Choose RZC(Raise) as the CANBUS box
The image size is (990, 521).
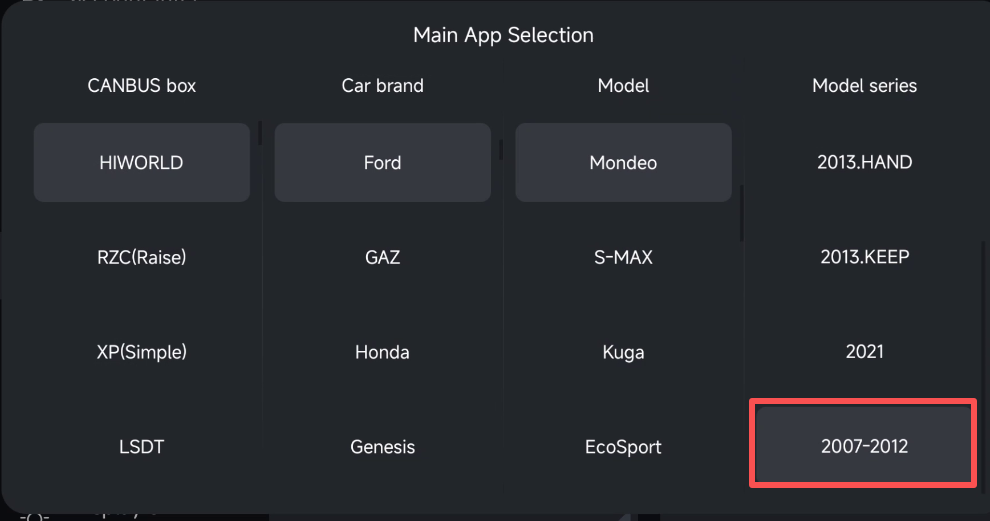142,257
